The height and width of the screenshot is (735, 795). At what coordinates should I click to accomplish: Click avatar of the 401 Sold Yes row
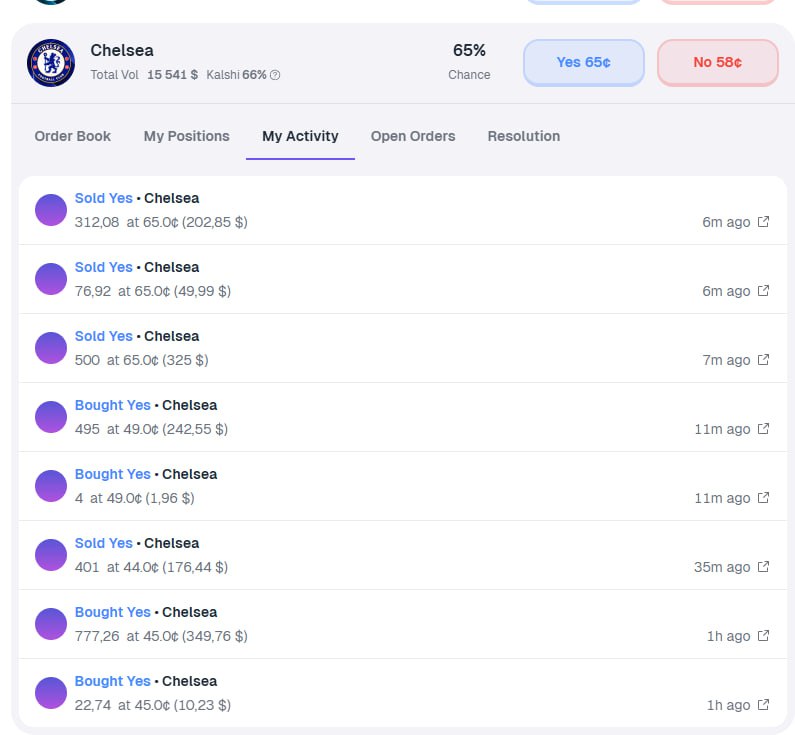pos(51,555)
